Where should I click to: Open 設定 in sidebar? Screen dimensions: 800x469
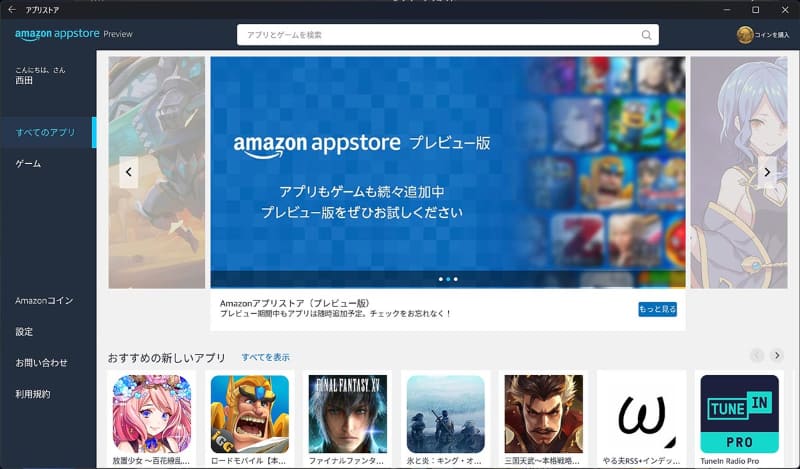24,332
